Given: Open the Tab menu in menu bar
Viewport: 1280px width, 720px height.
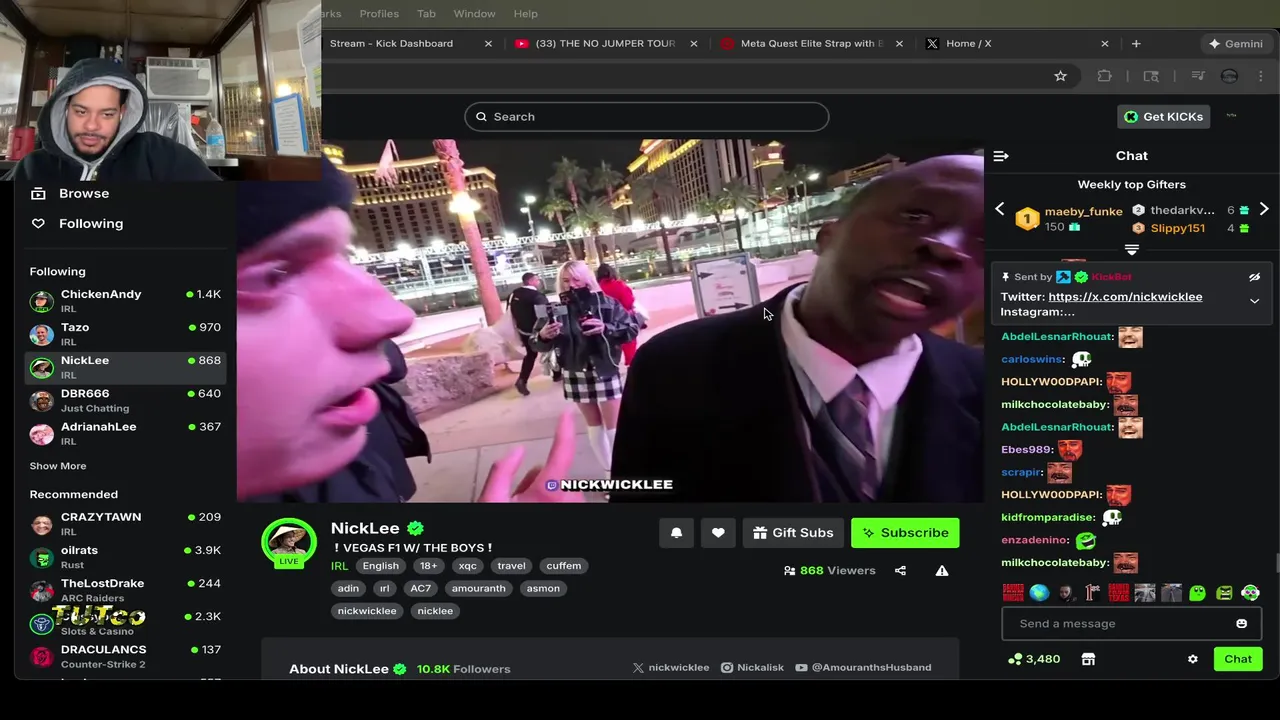Looking at the screenshot, I should [426, 14].
